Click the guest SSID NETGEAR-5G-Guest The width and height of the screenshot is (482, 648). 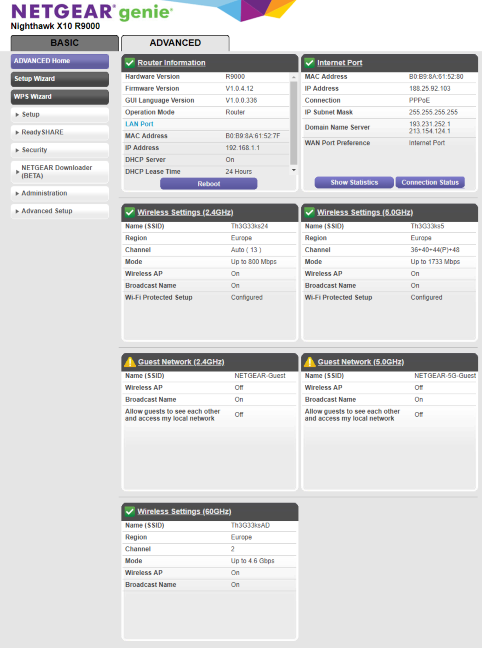[445, 376]
